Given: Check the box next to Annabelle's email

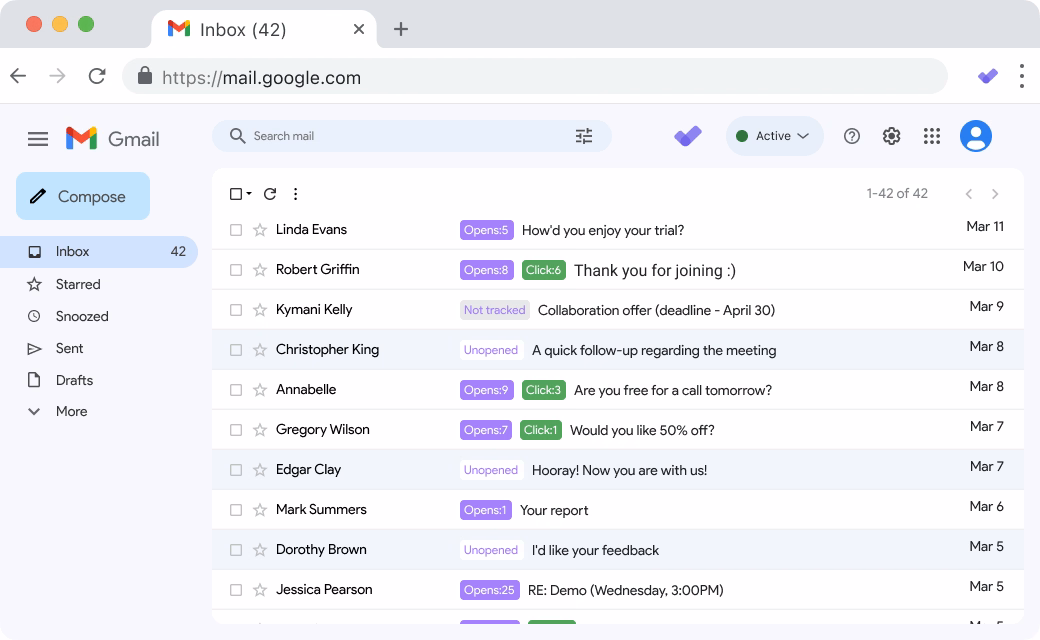Looking at the screenshot, I should click(236, 390).
